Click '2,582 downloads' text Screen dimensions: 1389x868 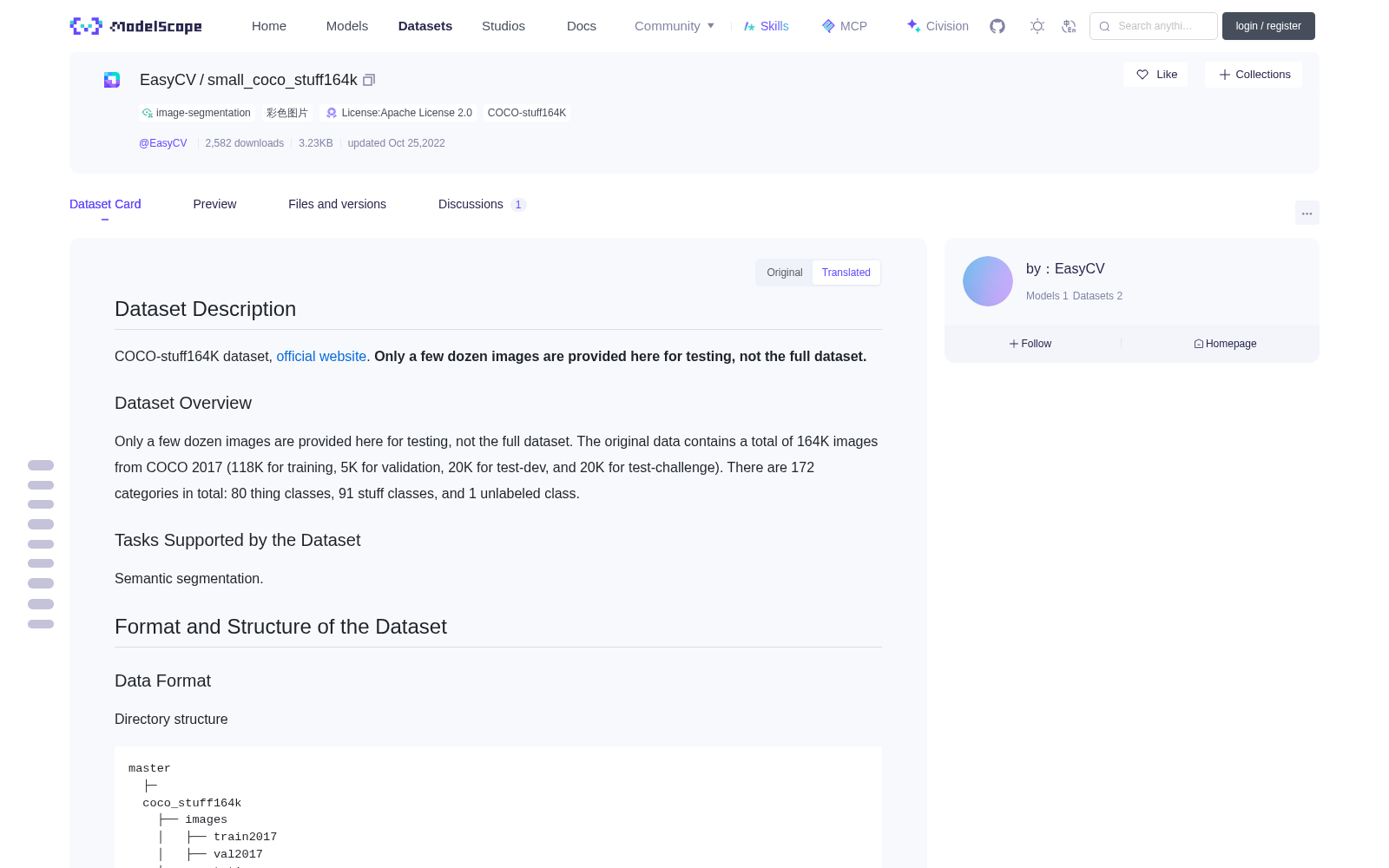click(244, 143)
